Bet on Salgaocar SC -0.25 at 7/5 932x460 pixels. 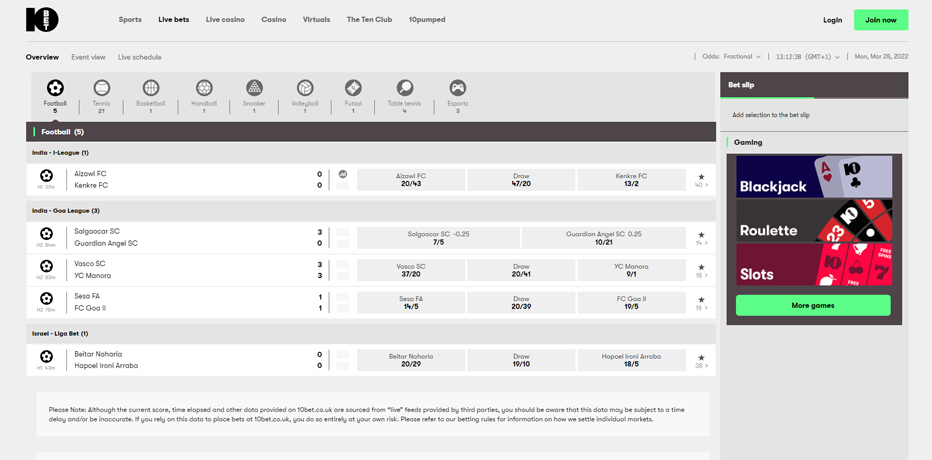(438, 238)
